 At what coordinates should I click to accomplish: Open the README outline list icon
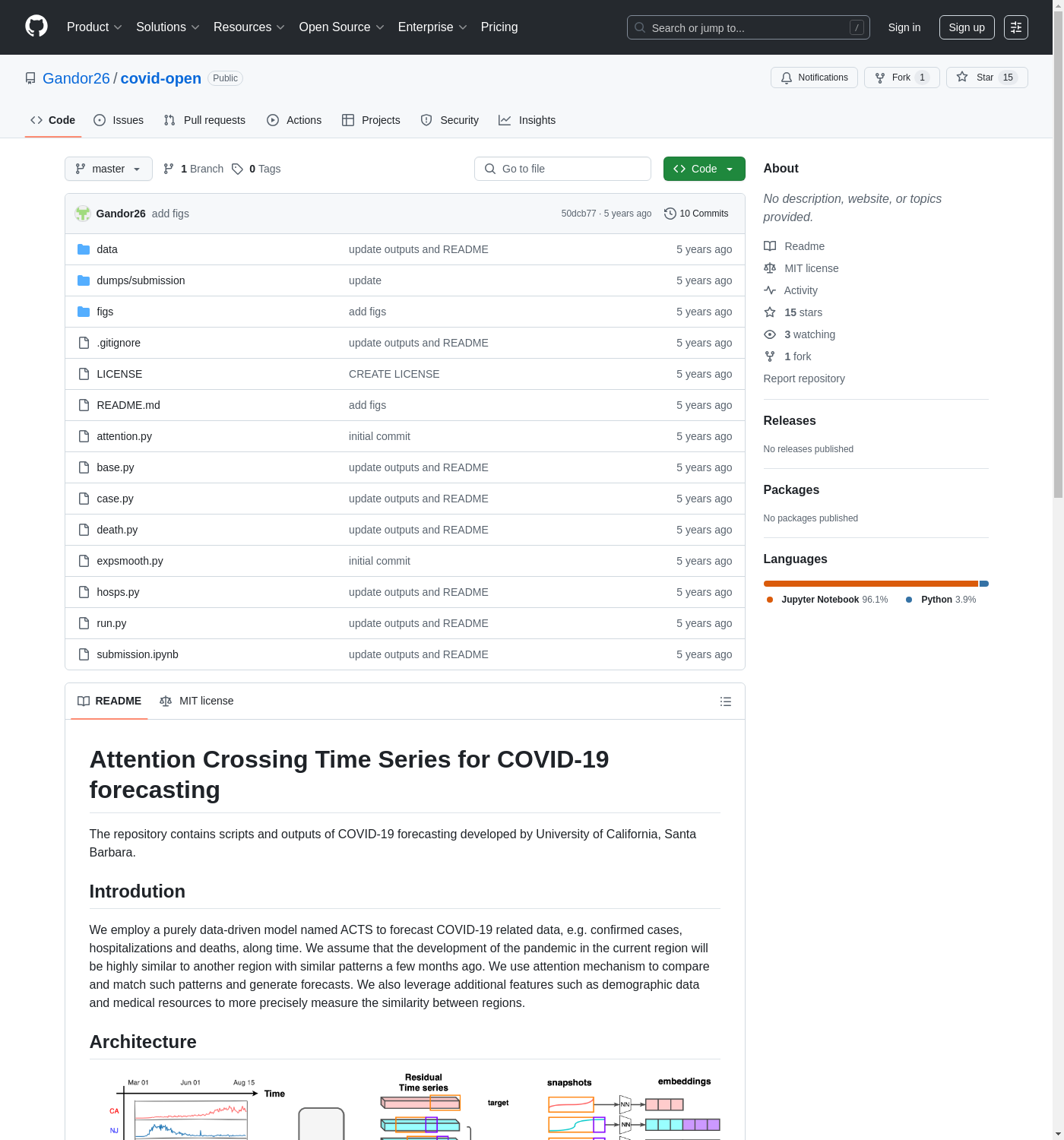pyautogui.click(x=726, y=701)
